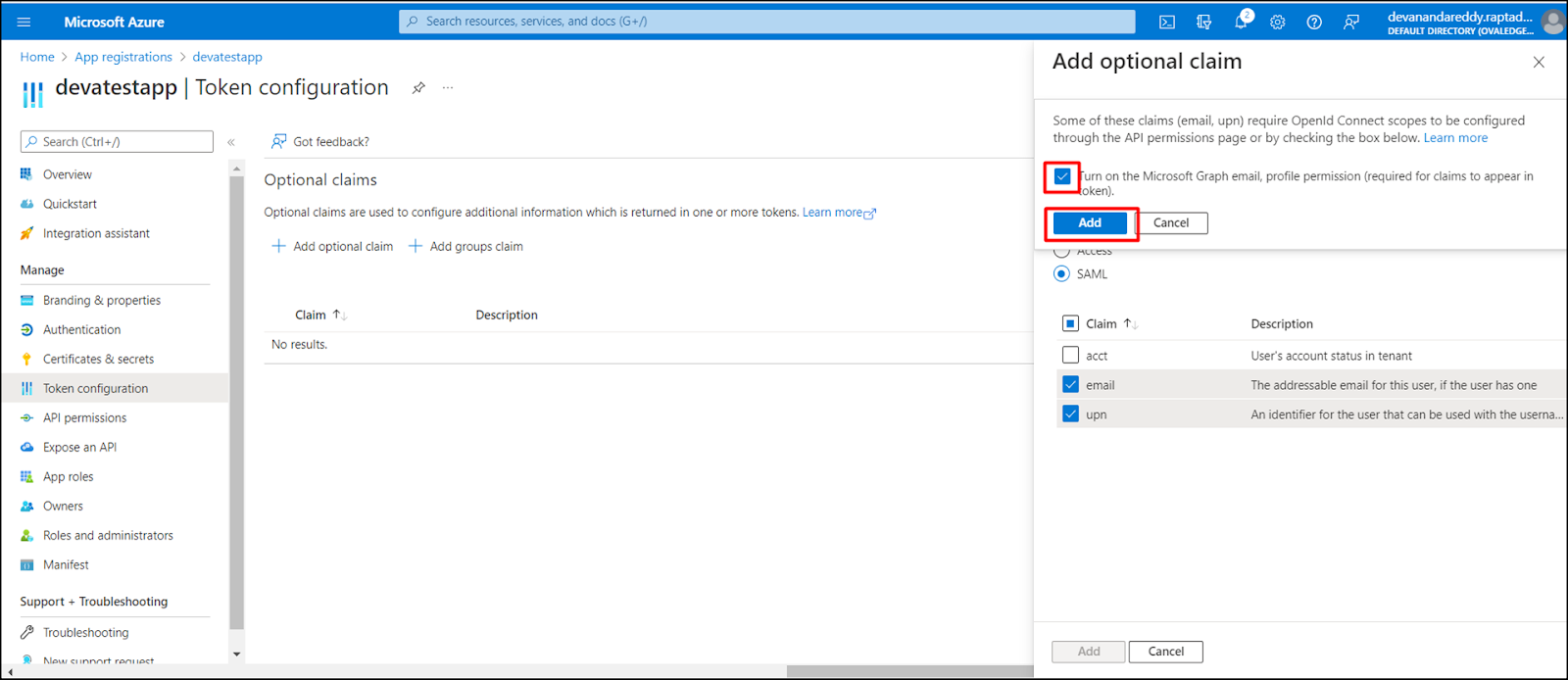Click the horizontal scrollbar at bottom
Image resolution: width=1568 pixels, height=680 pixels.
point(909,671)
